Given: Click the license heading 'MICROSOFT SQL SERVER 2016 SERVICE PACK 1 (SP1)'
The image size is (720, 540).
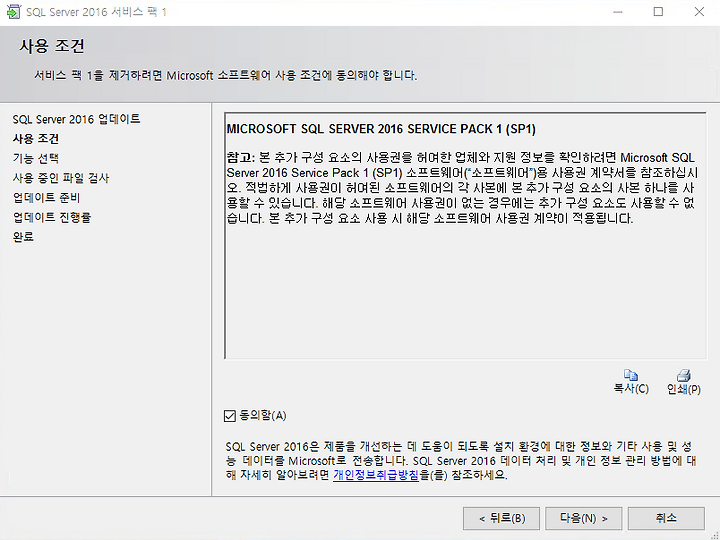Looking at the screenshot, I should [381, 129].
